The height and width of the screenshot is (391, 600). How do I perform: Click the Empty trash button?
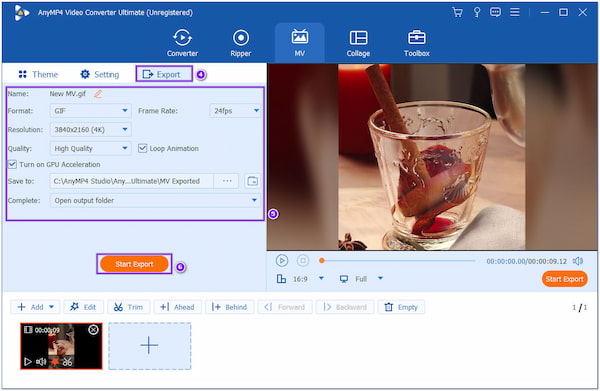click(x=401, y=307)
